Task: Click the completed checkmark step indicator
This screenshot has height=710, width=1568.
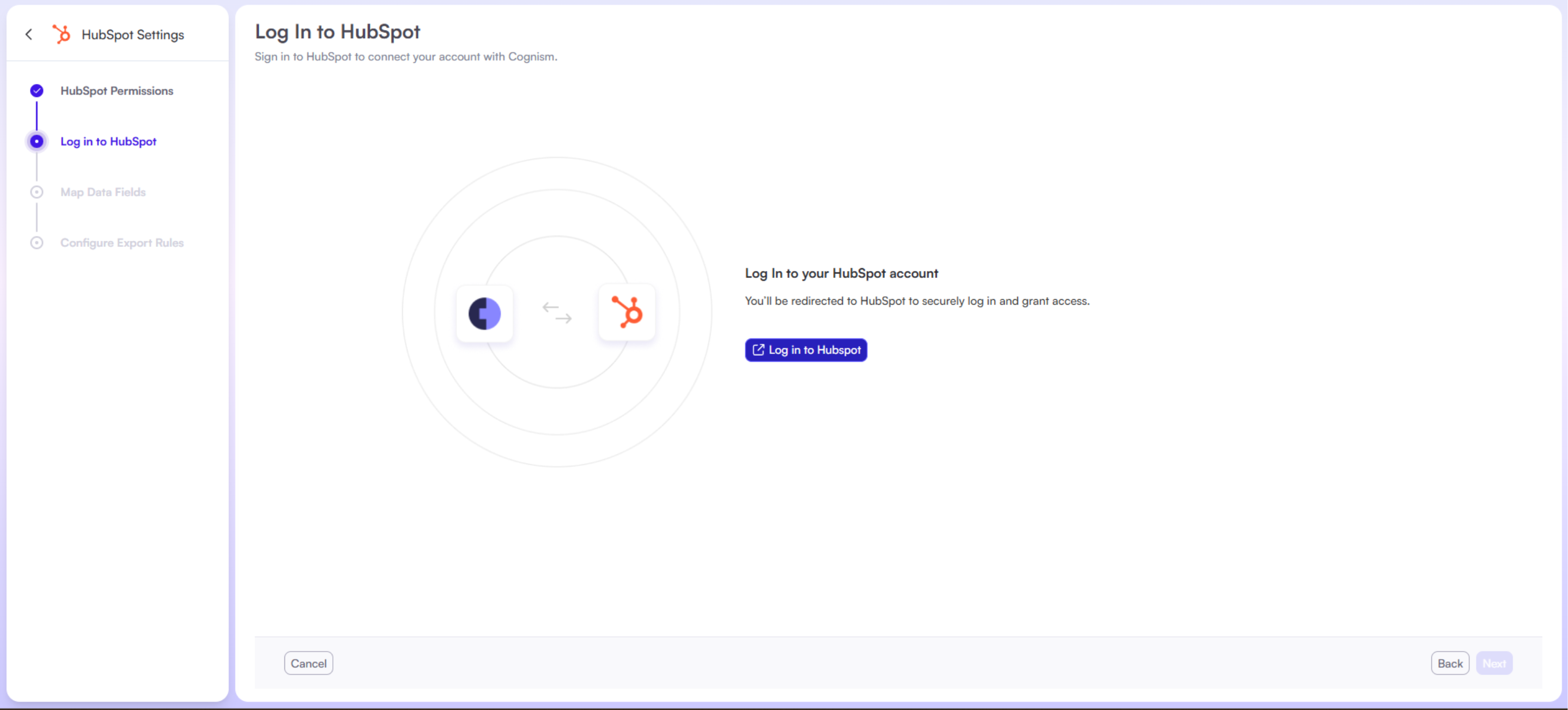Action: [37, 91]
